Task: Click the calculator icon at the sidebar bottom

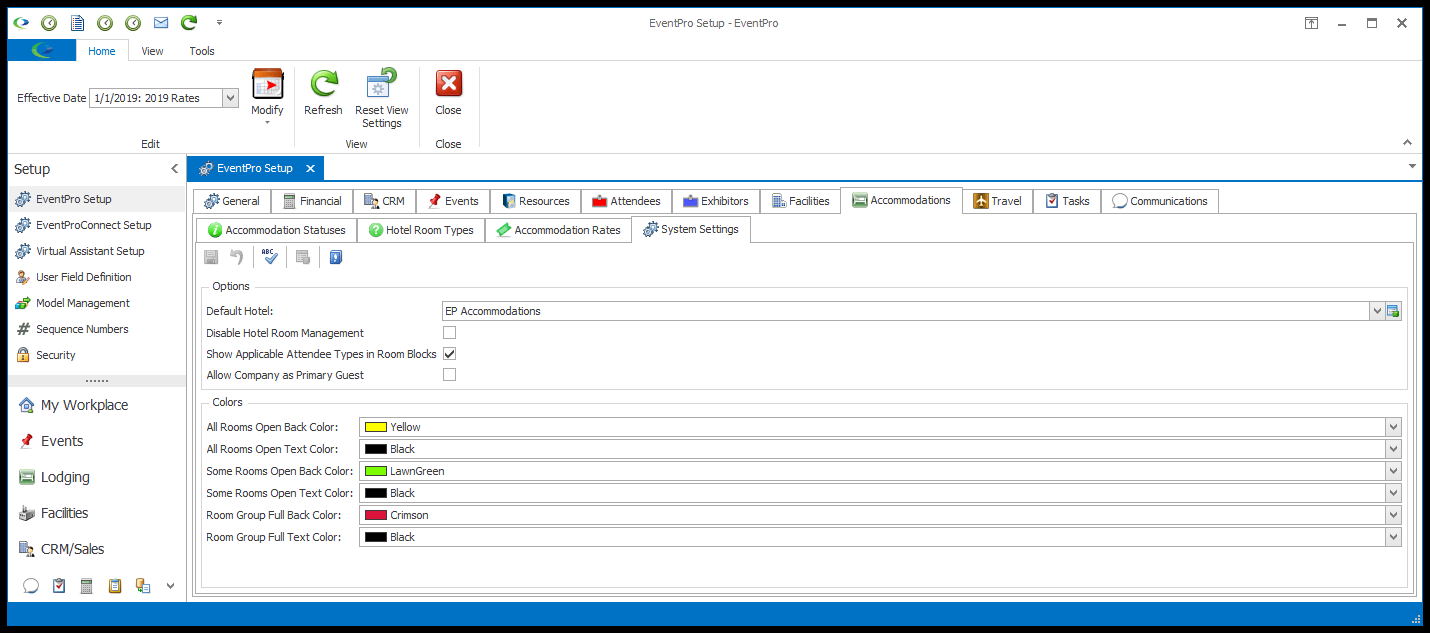Action: tap(87, 586)
